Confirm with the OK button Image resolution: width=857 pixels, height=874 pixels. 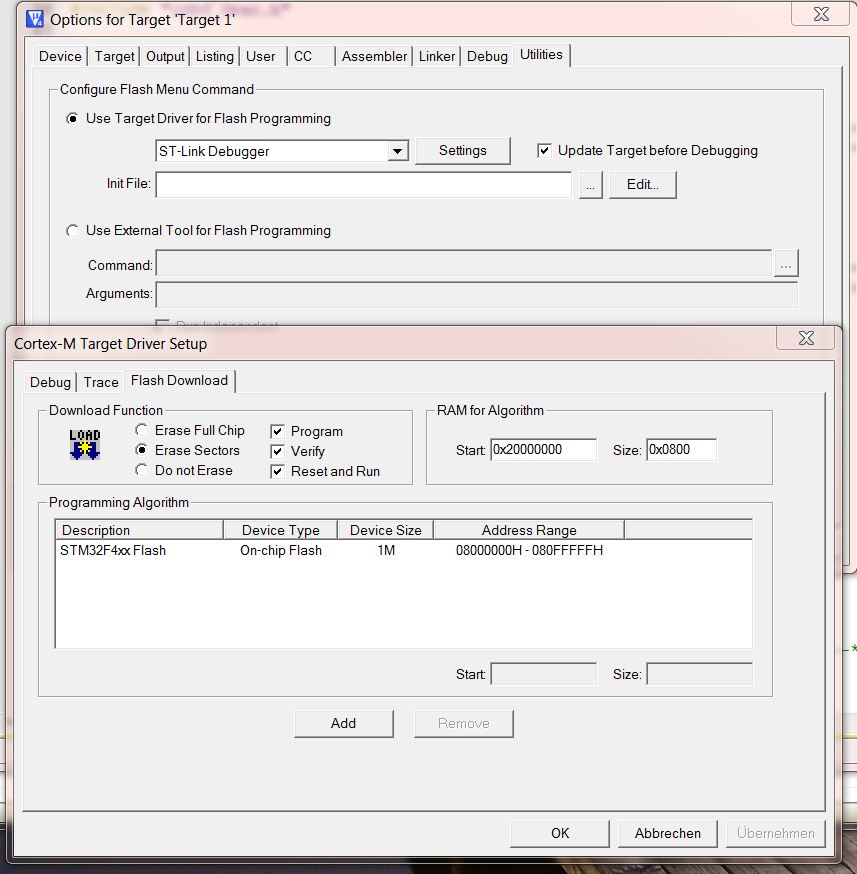coord(560,833)
